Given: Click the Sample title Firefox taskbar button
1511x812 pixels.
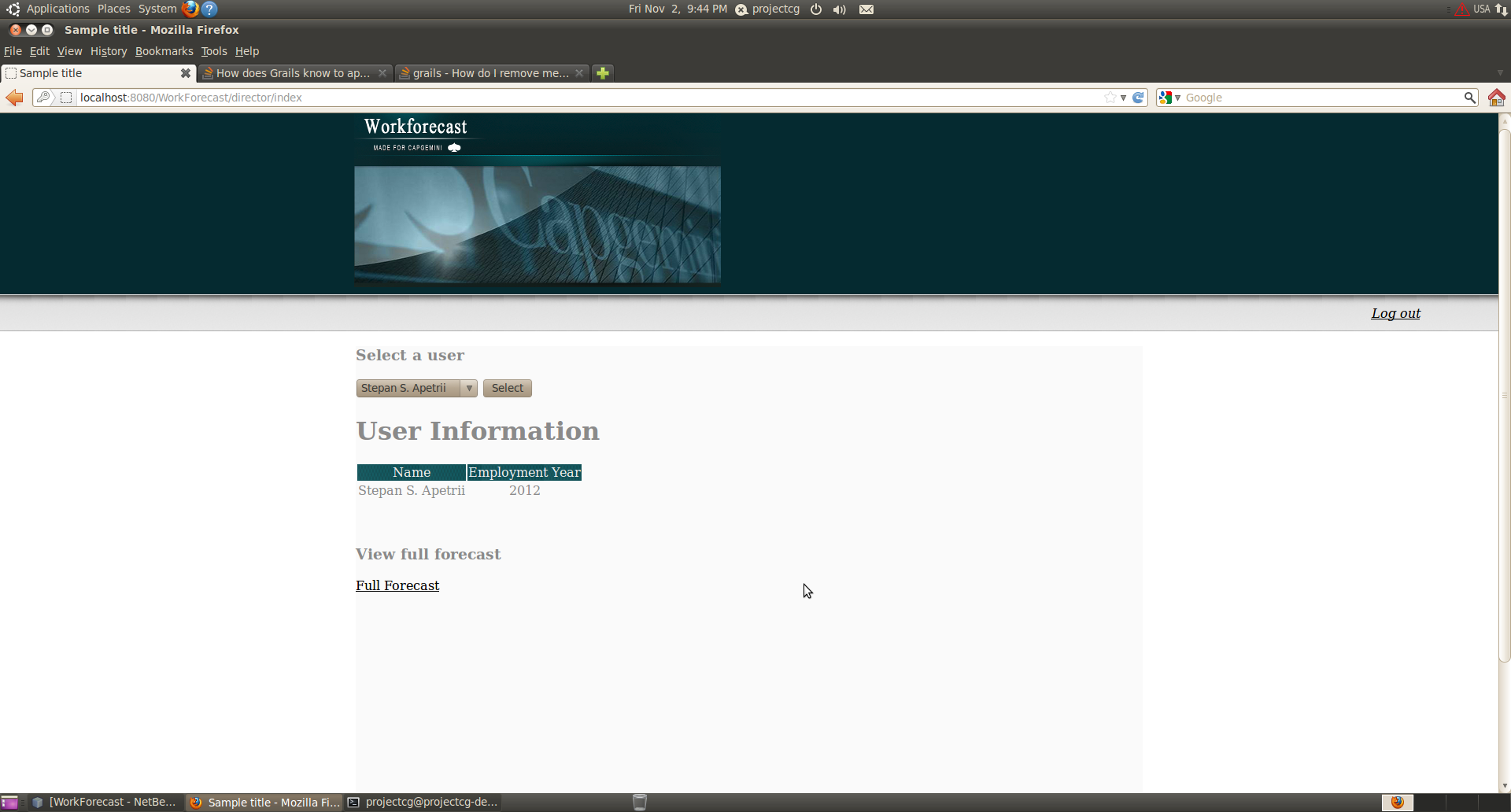Looking at the screenshot, I should pos(264,803).
